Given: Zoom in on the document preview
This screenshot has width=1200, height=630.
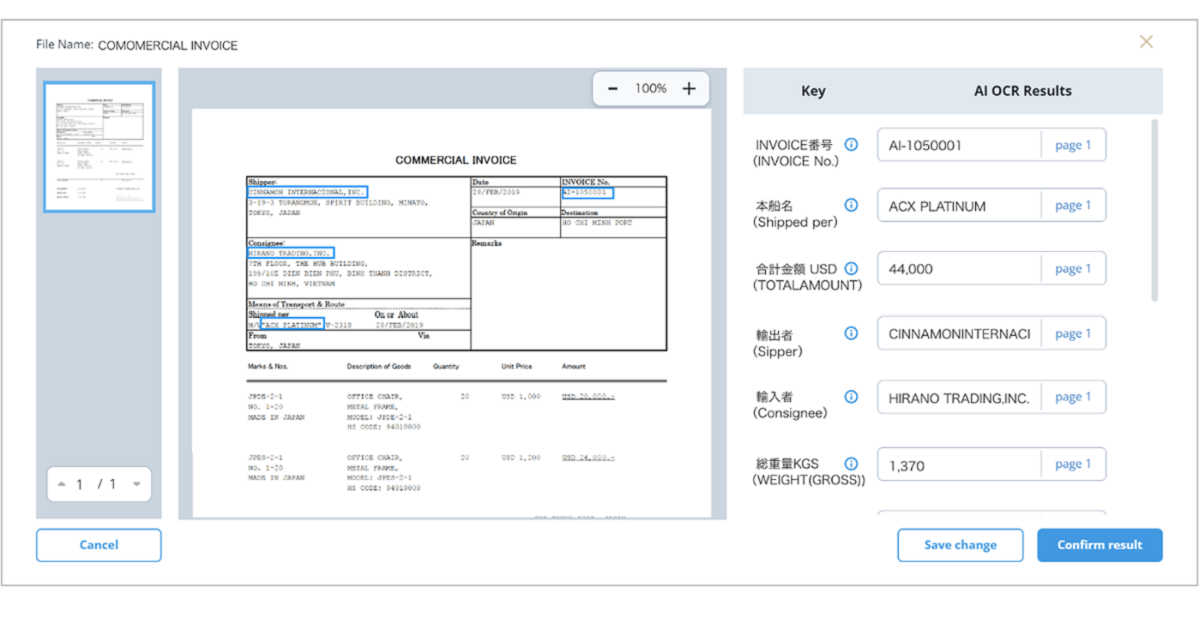Looking at the screenshot, I should point(688,88).
